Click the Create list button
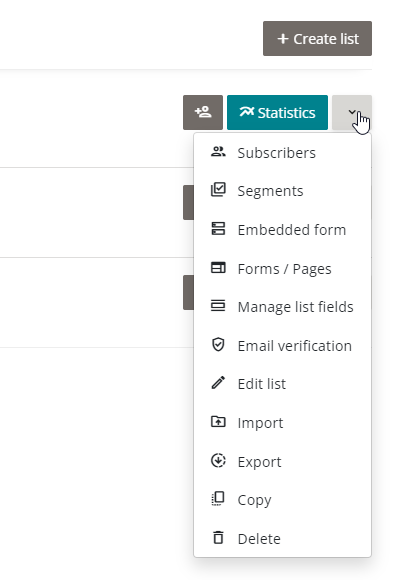 pyautogui.click(x=317, y=38)
